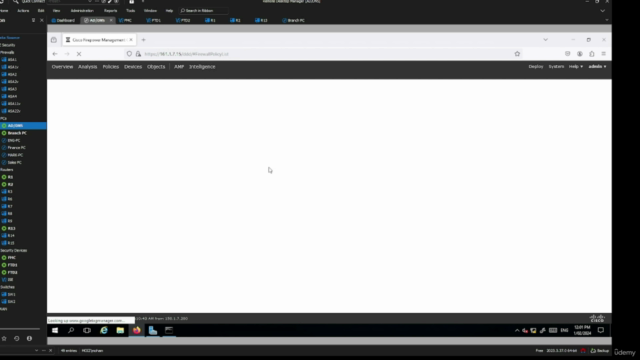Select ASA3 in the navigation tree
This screenshot has width=640, height=360.
(12, 89)
